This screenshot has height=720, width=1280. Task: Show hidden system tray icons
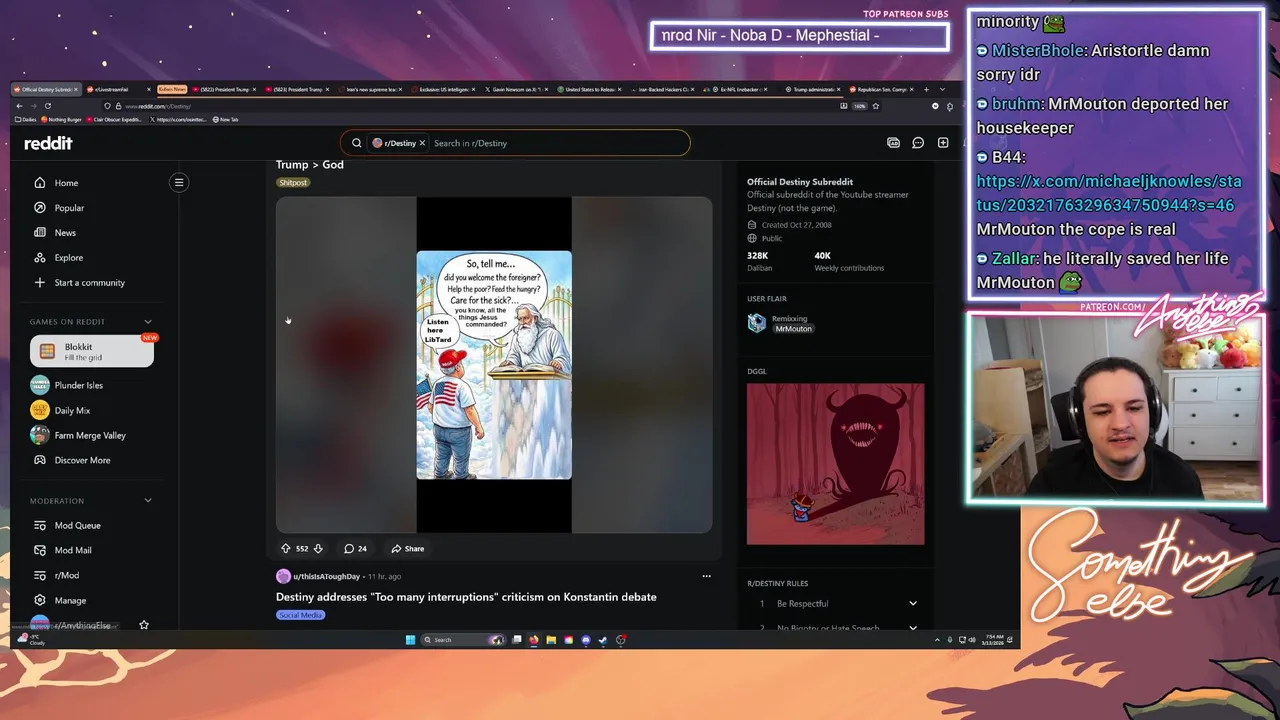click(937, 640)
